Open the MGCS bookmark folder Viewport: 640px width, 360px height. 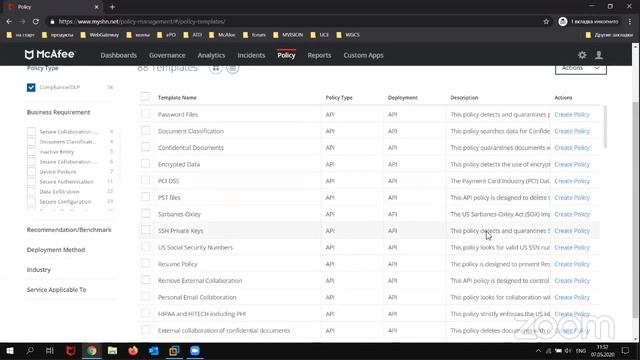click(x=348, y=35)
